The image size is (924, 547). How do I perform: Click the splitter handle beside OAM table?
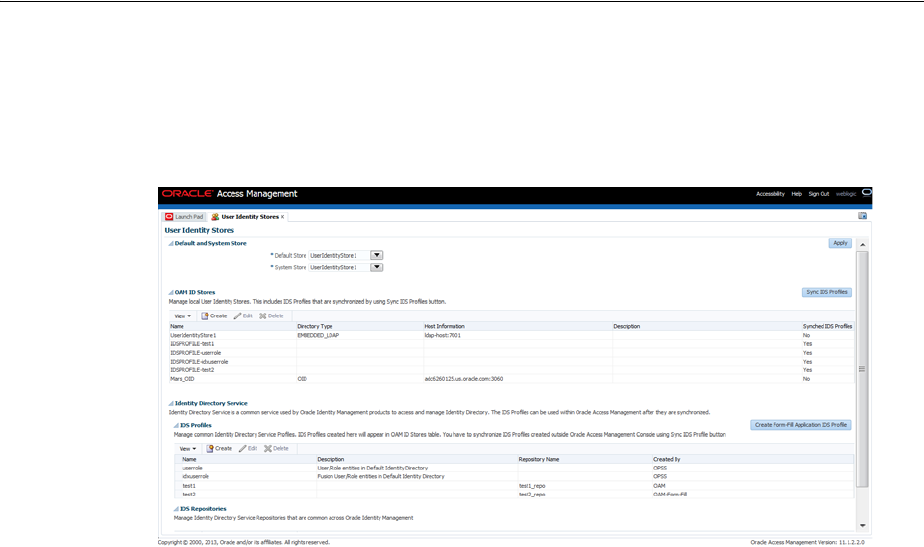[862, 369]
